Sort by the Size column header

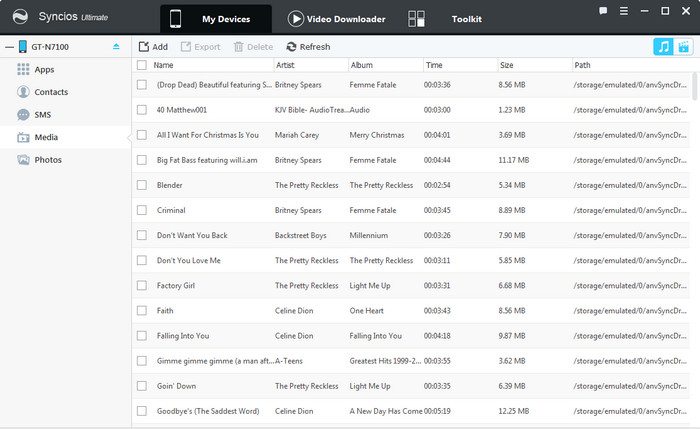tap(506, 65)
